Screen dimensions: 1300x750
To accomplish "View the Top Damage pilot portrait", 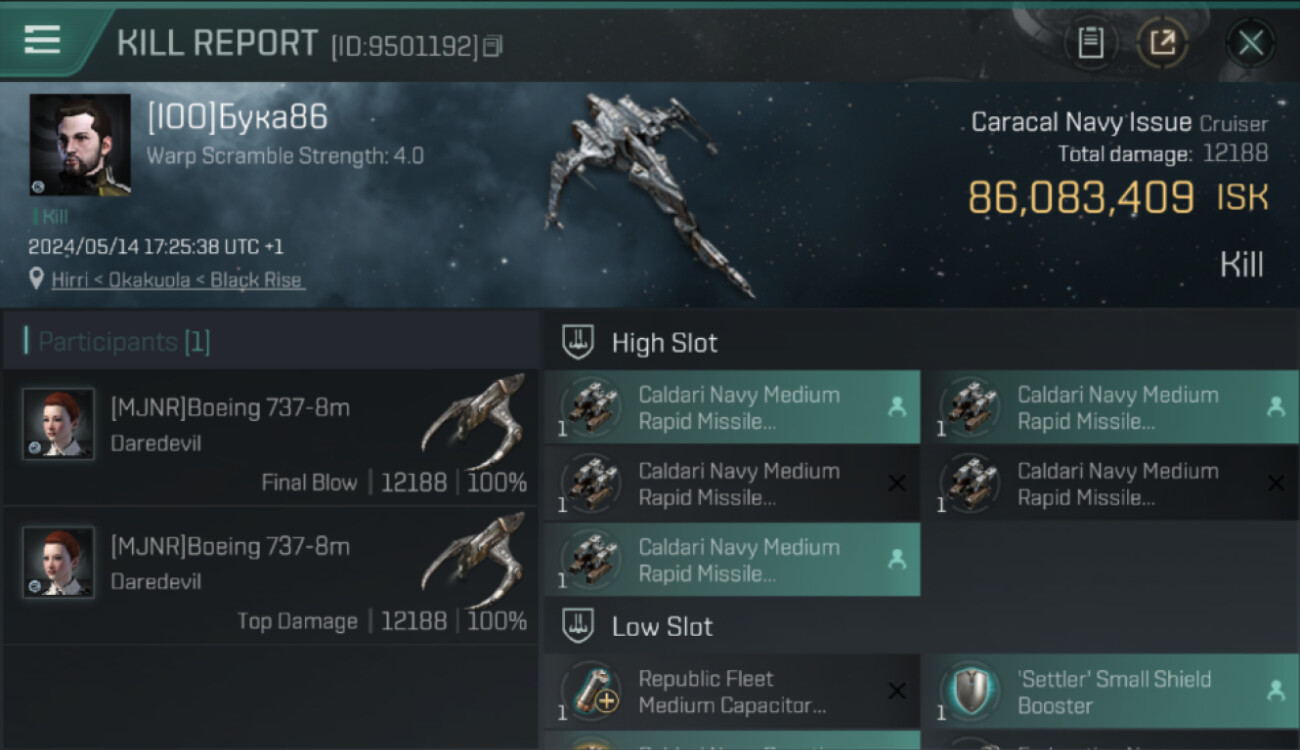I will click(58, 562).
